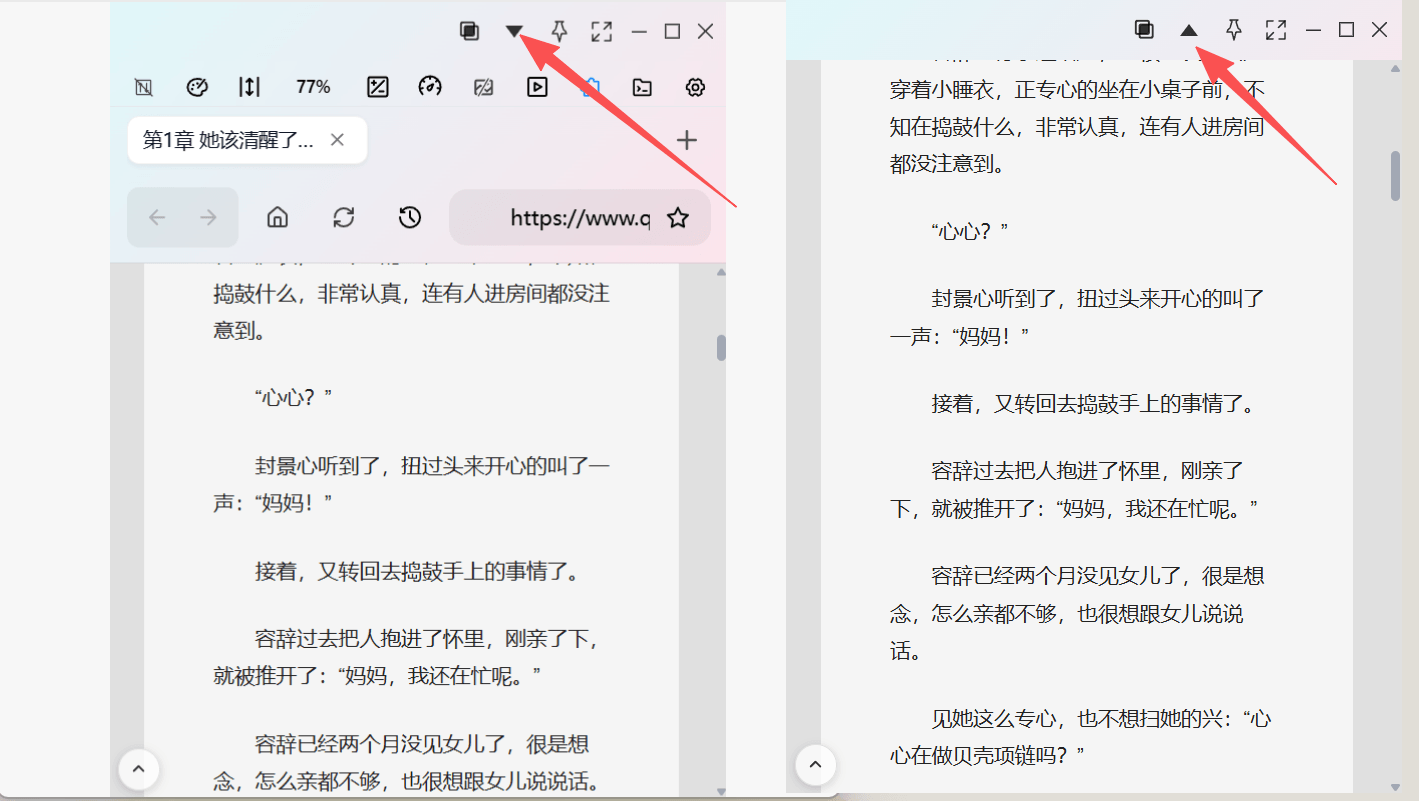Refresh the current page
Image resolution: width=1419 pixels, height=801 pixels.
[343, 217]
